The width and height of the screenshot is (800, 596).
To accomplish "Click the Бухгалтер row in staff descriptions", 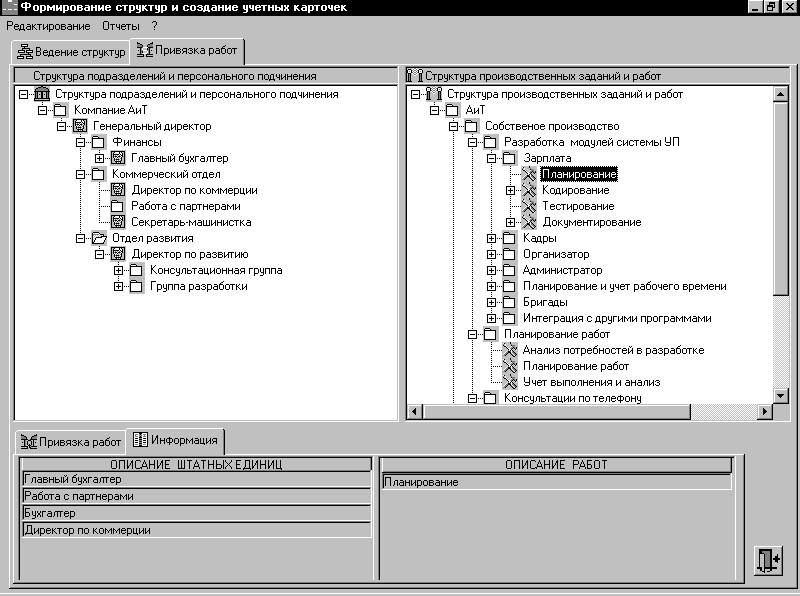I will coord(197,513).
